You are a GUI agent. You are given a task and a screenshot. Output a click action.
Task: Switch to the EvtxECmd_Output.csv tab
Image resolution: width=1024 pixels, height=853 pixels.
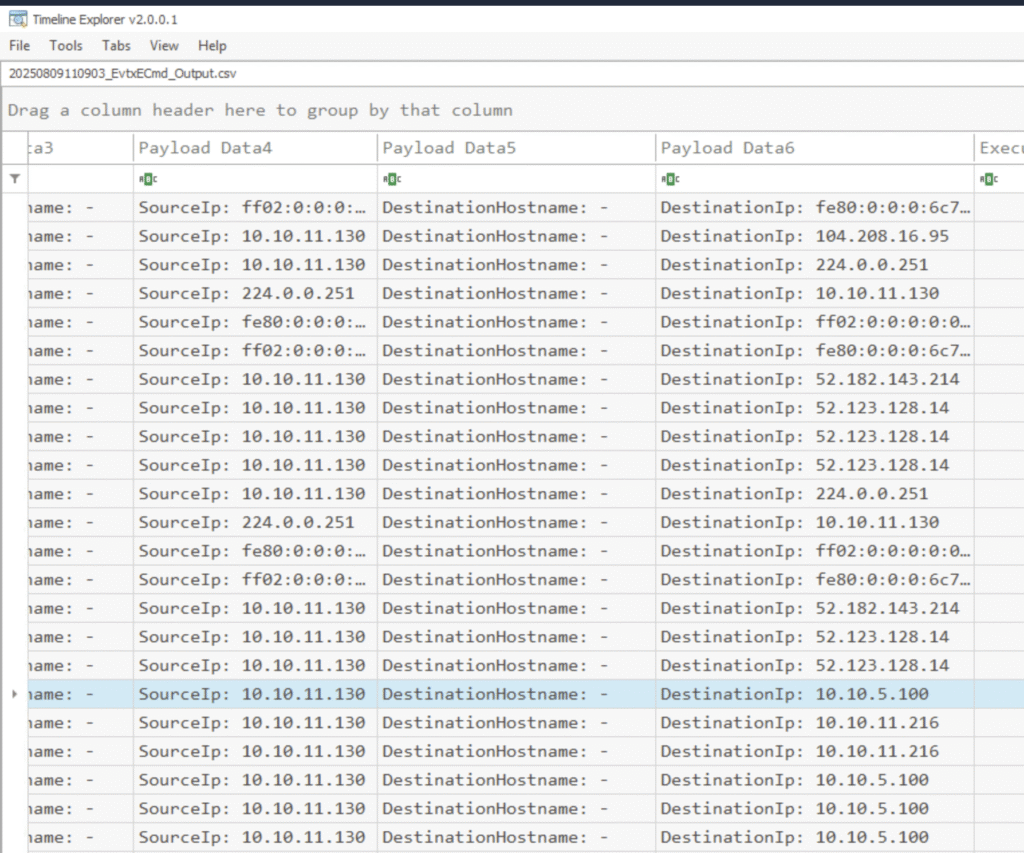122,74
